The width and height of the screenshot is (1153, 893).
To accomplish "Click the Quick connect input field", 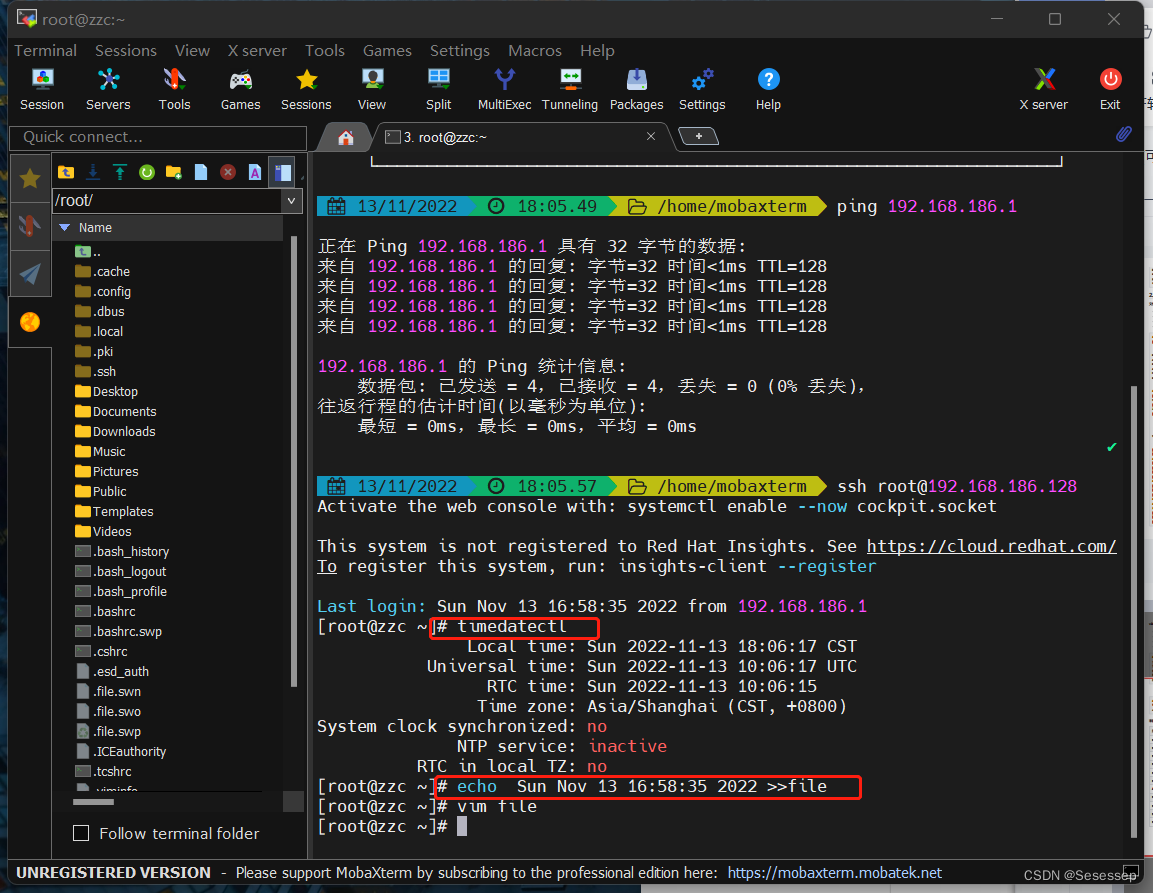I will [x=157, y=137].
